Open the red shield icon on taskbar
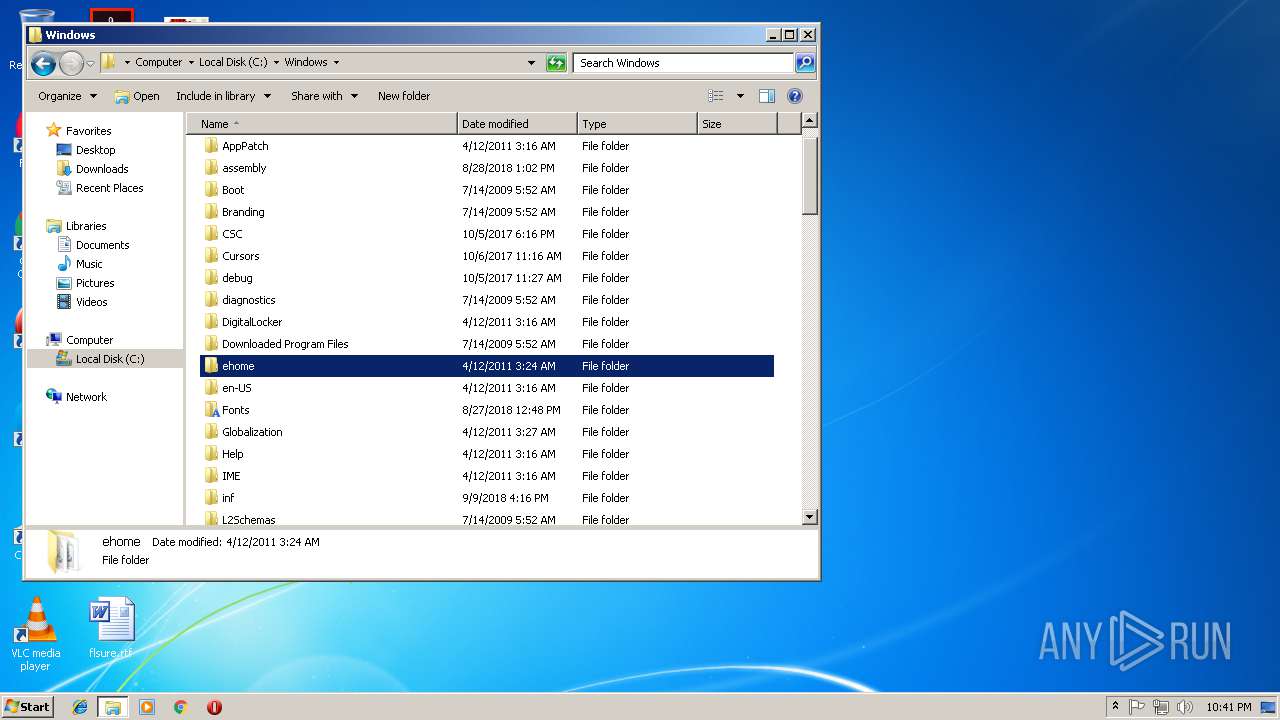The width and height of the screenshot is (1280, 720). pyautogui.click(x=214, y=707)
